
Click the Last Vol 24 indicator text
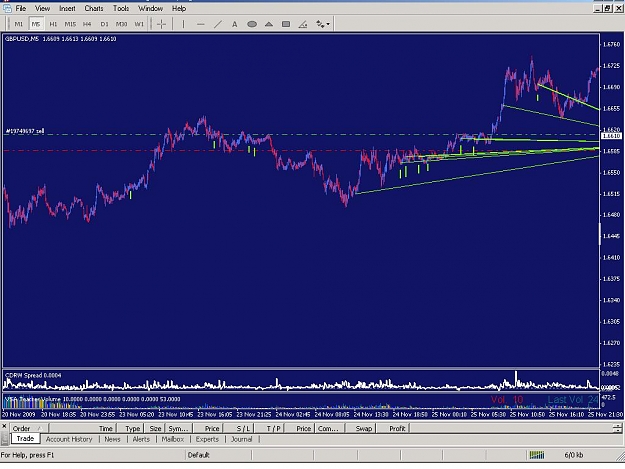573,400
